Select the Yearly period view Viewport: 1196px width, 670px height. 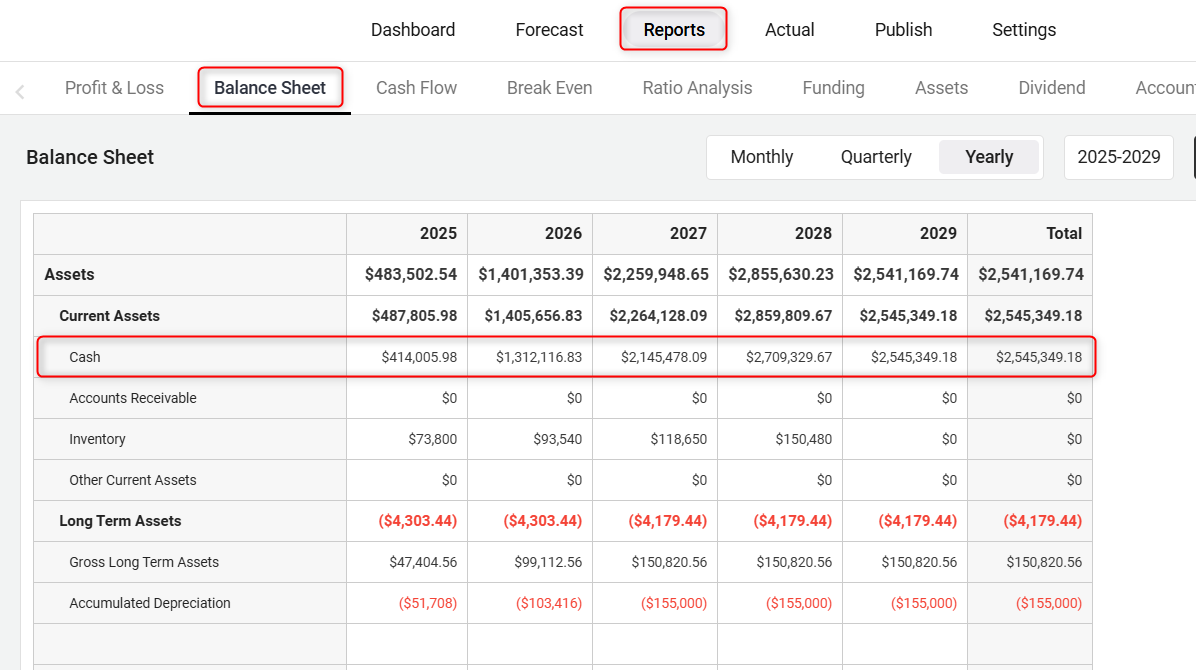click(989, 157)
